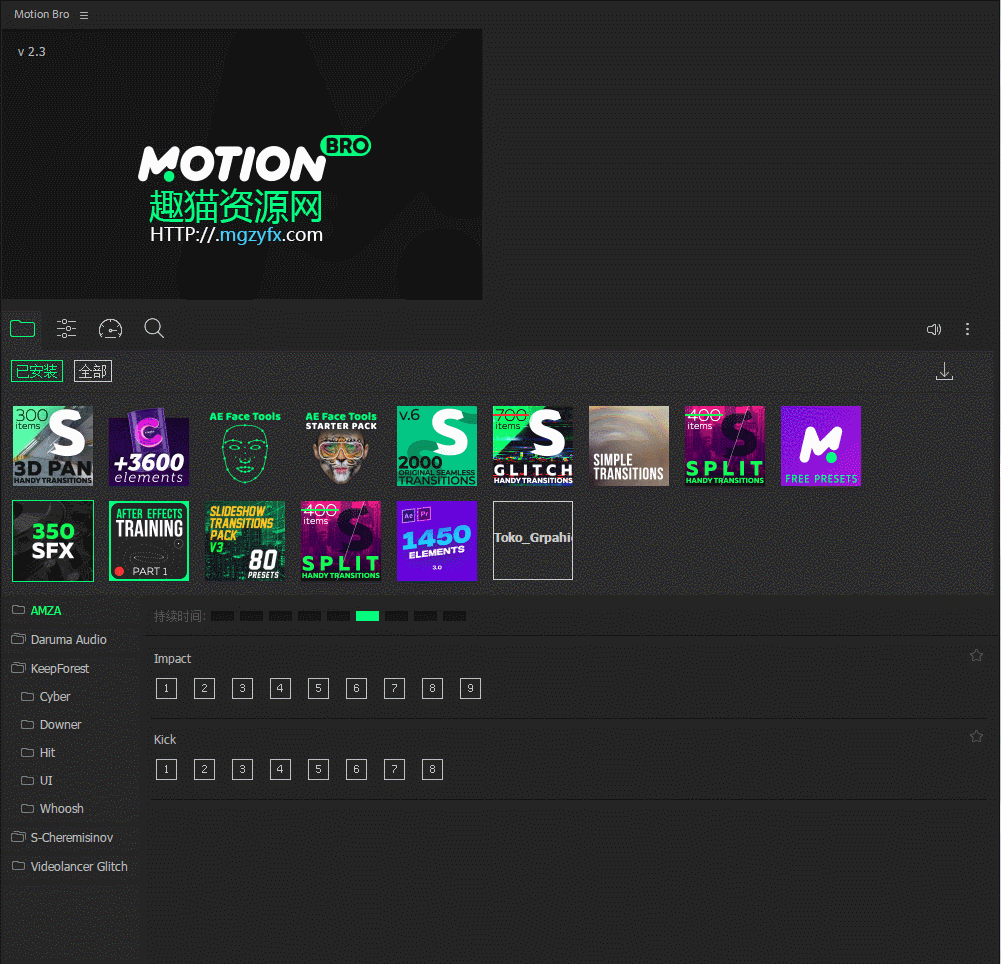Open the speedometer dashboard icon
Screen dimensions: 1001x964
point(110,329)
